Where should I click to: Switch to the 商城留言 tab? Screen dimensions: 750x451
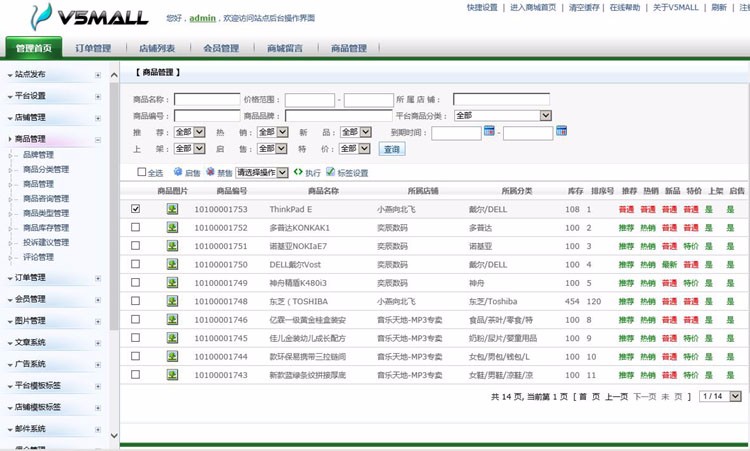(285, 48)
